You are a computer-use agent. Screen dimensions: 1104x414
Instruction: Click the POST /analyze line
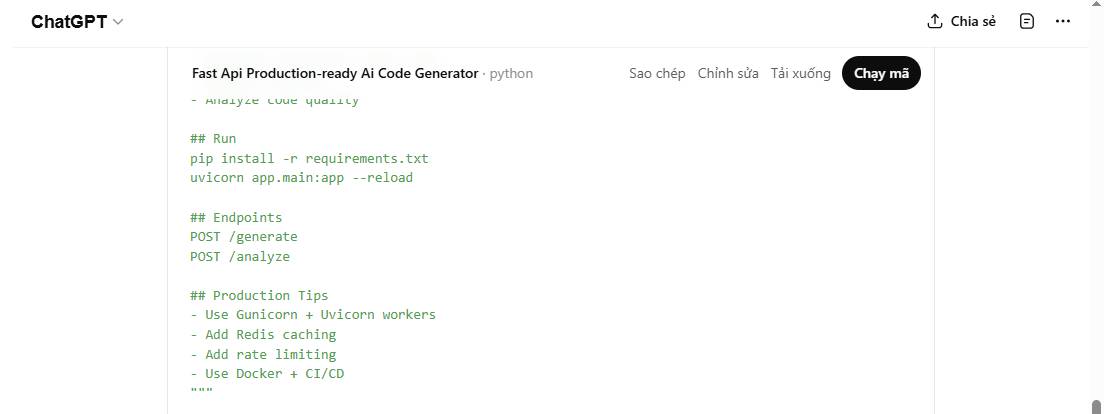point(240,257)
